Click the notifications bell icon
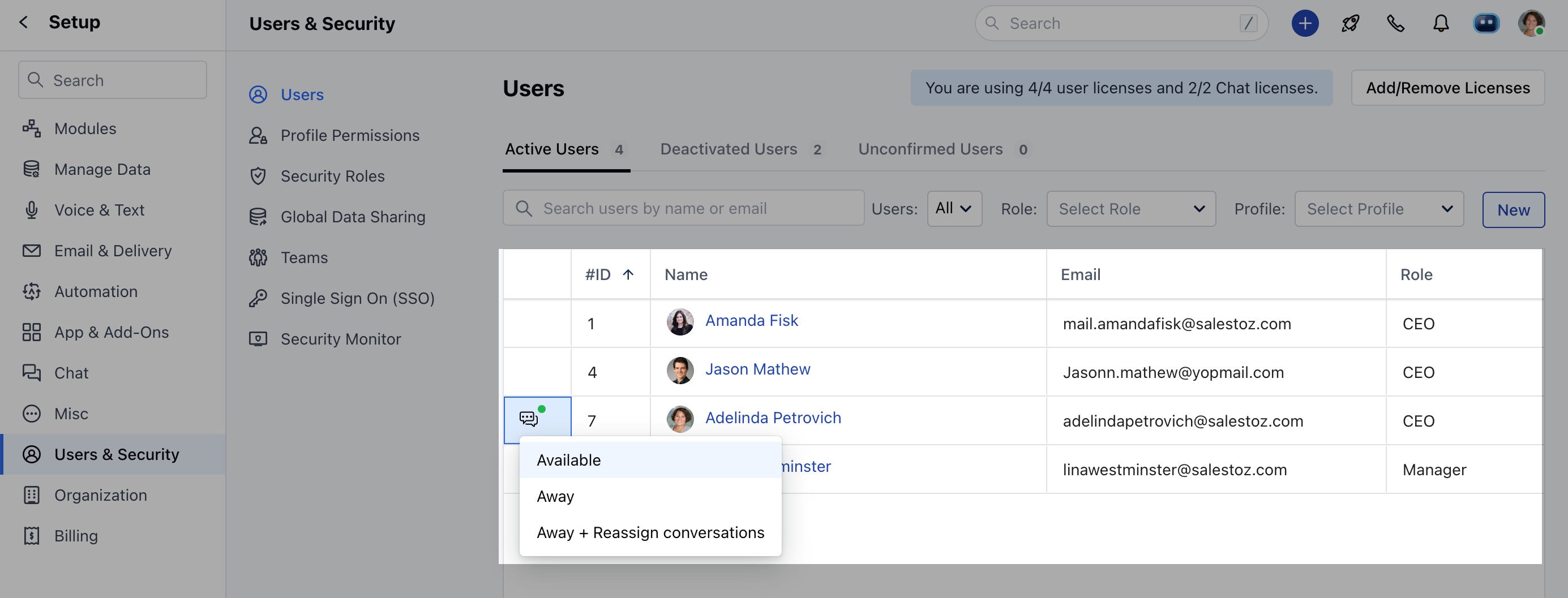 (x=1441, y=23)
